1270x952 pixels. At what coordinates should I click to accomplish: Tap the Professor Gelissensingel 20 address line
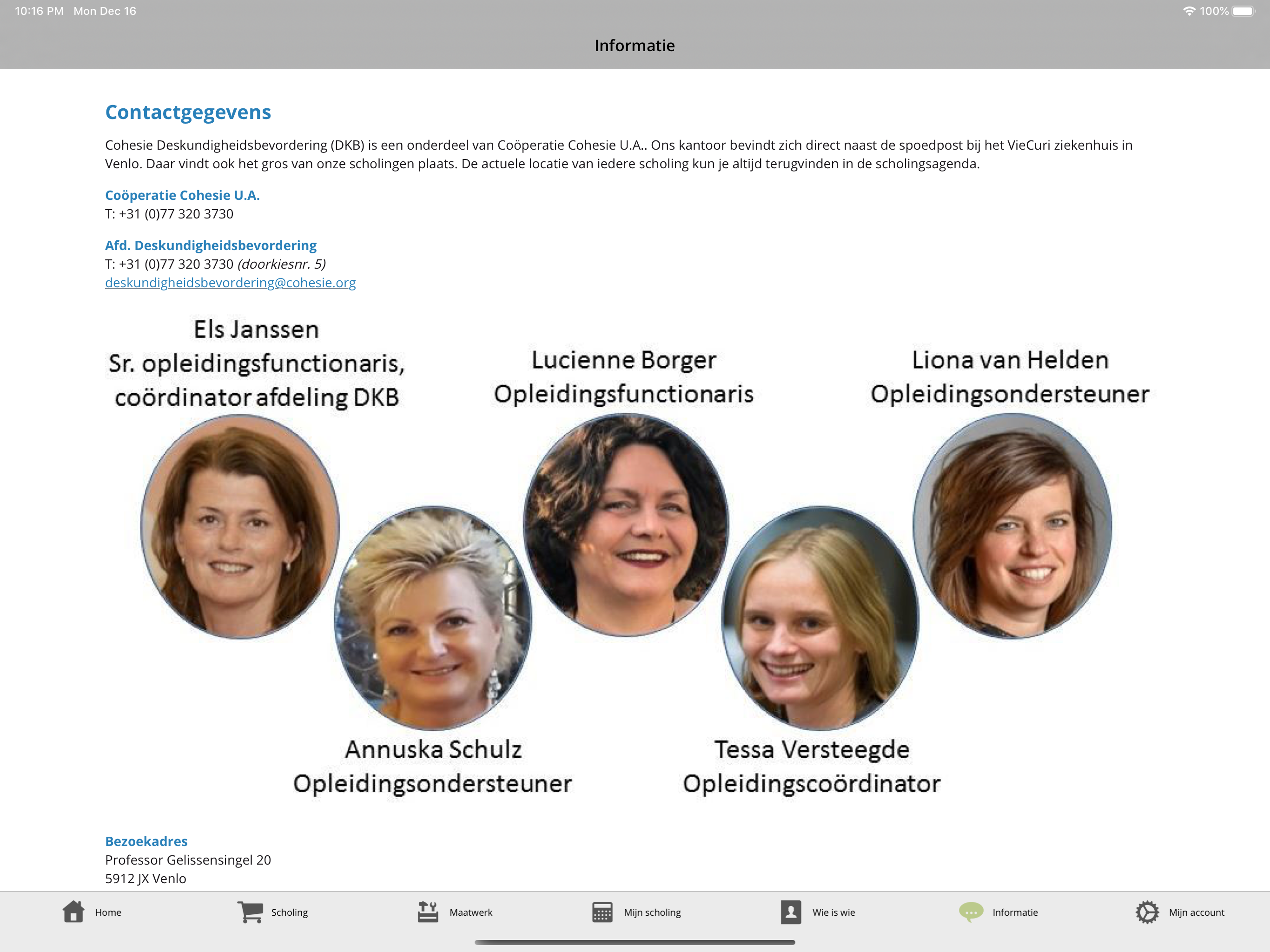pyautogui.click(x=188, y=860)
